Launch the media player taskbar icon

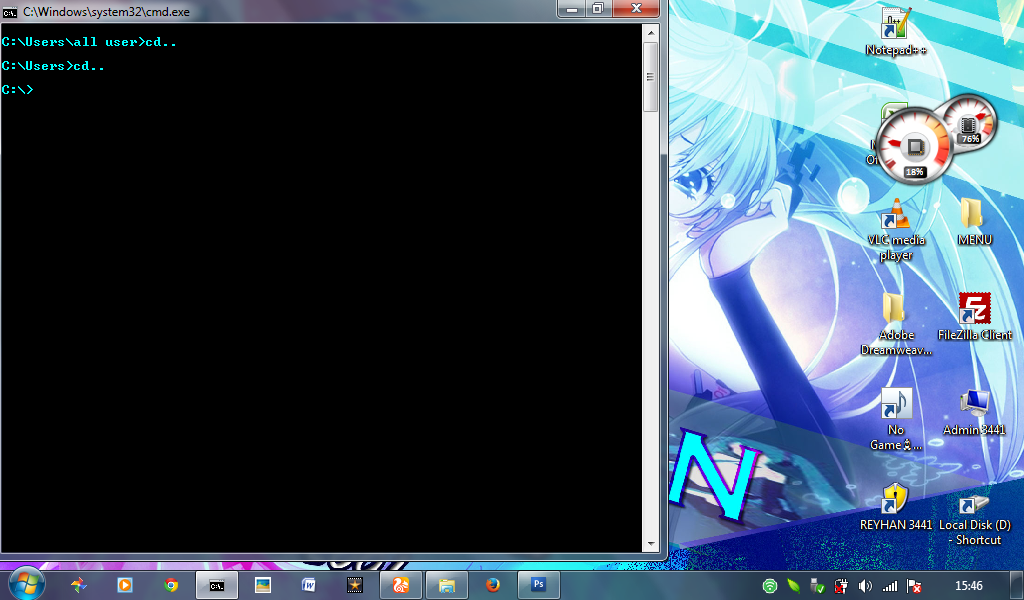click(x=125, y=586)
